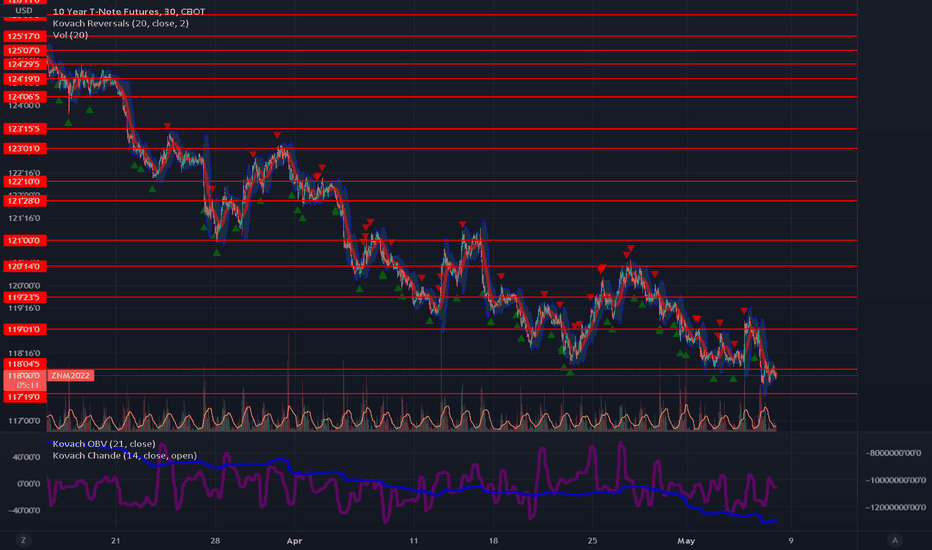The image size is (932, 550).
Task: Click the 122'16'0 price axis value
Action: click(24, 173)
